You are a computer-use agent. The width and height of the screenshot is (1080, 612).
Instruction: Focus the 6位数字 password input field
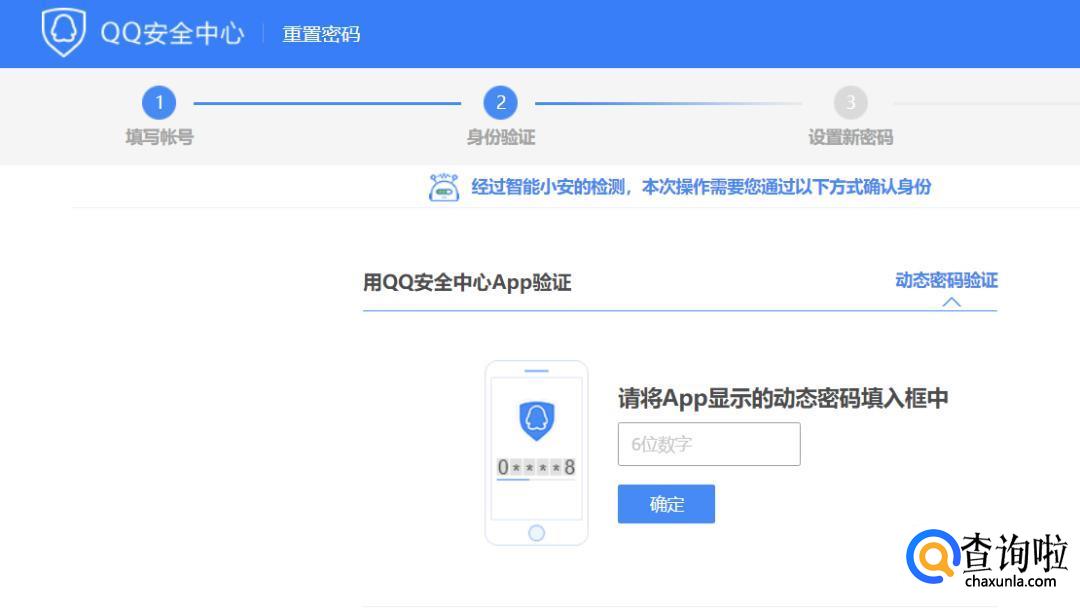pyautogui.click(x=709, y=444)
